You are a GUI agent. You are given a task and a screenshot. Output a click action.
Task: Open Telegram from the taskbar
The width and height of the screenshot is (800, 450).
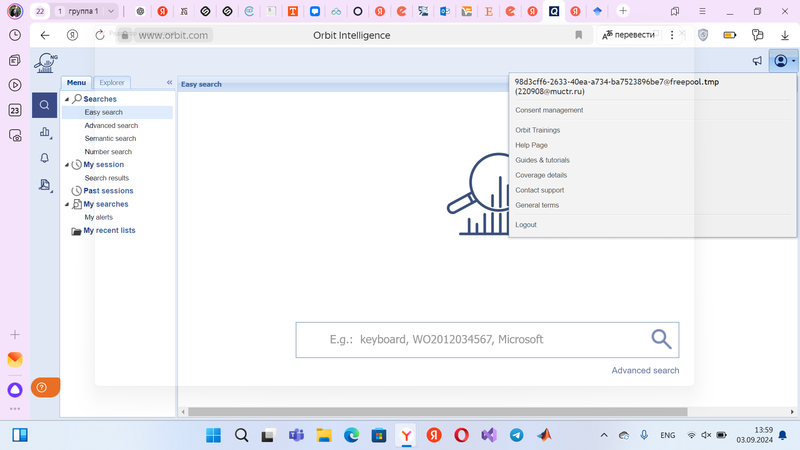pyautogui.click(x=516, y=435)
